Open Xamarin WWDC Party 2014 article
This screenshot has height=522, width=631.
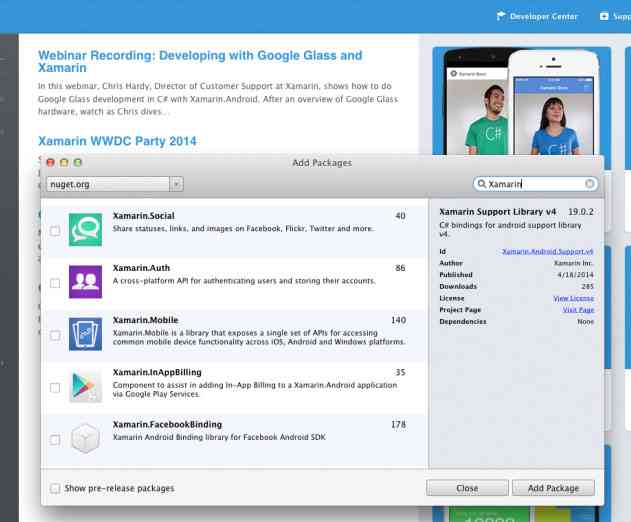coord(117,141)
